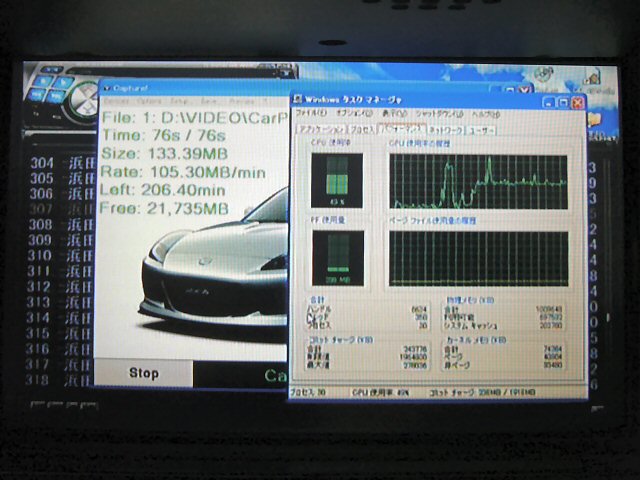
Task: Close the Windows Task Manager window
Action: pyautogui.click(x=578, y=103)
